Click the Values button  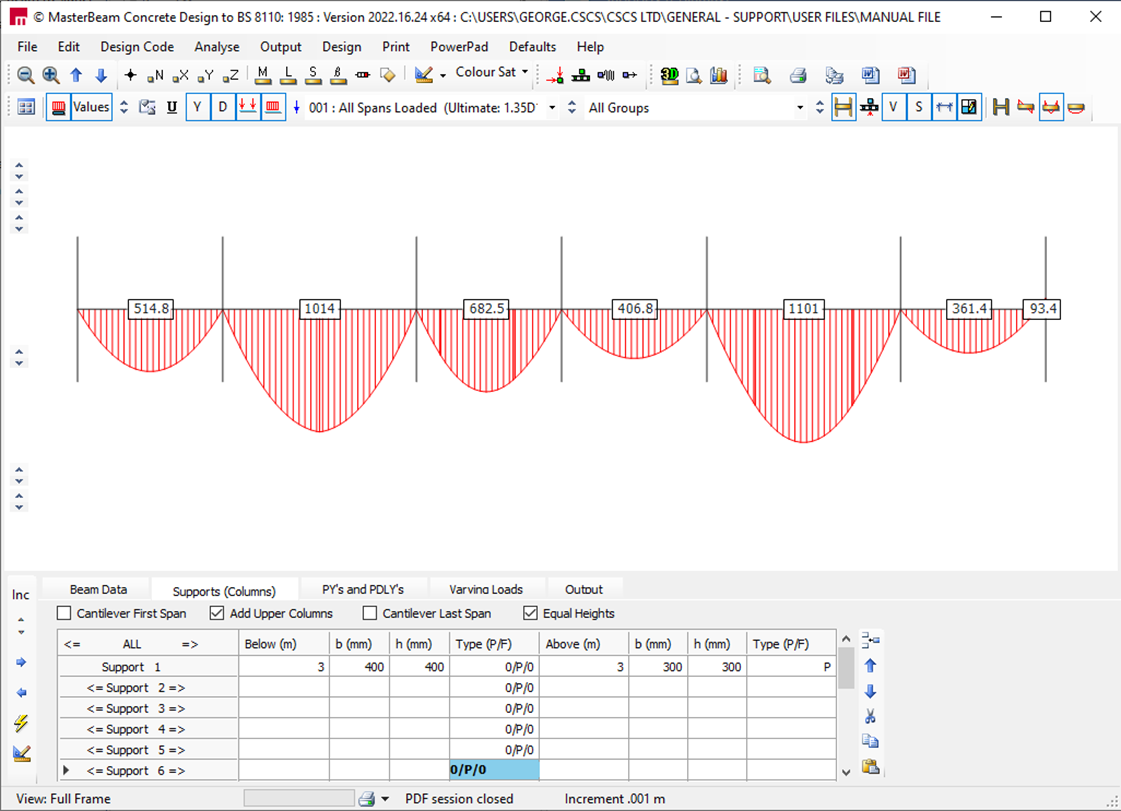(x=91, y=108)
